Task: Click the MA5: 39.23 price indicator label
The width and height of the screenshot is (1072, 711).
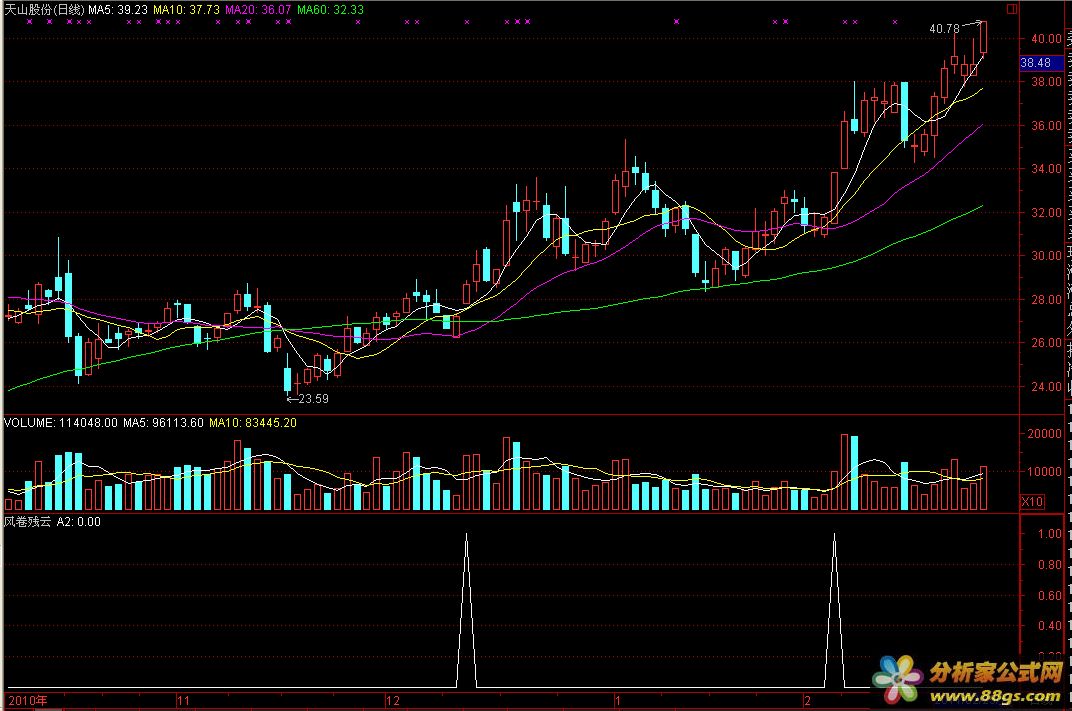Action: (x=118, y=10)
